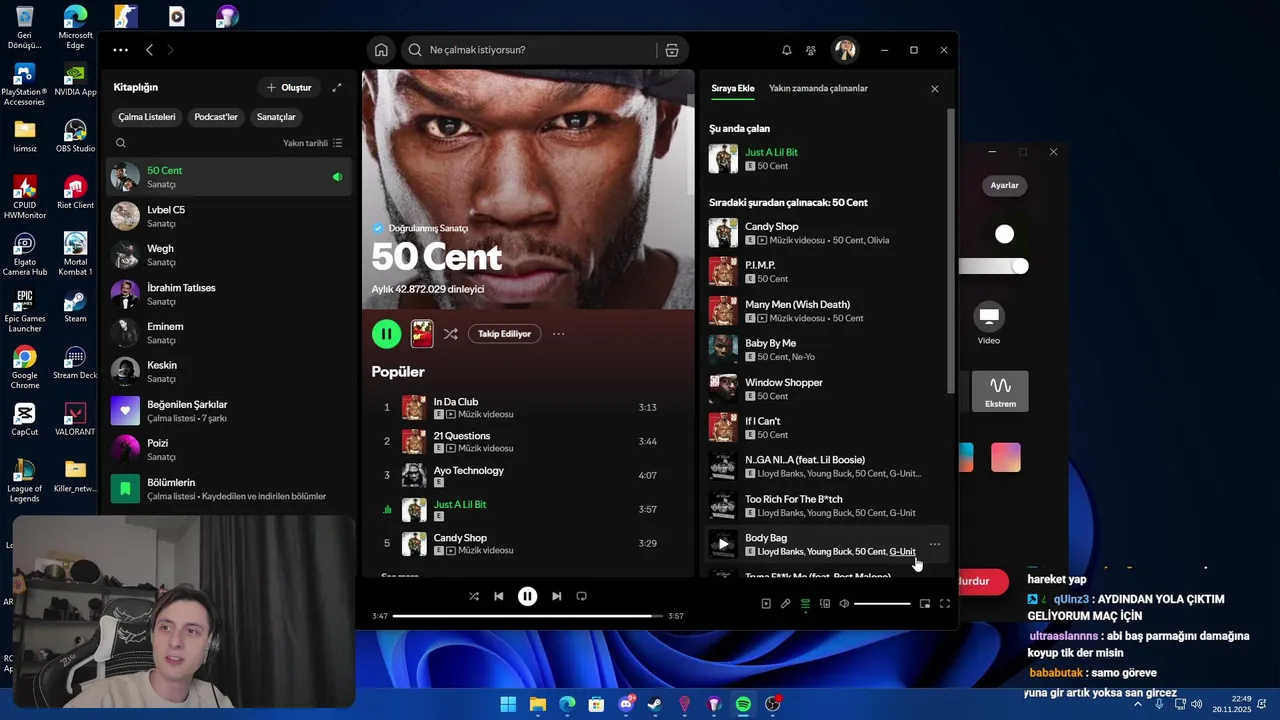Open OBS Studio from the taskbar
This screenshot has height=720, width=1280.
[x=772, y=704]
